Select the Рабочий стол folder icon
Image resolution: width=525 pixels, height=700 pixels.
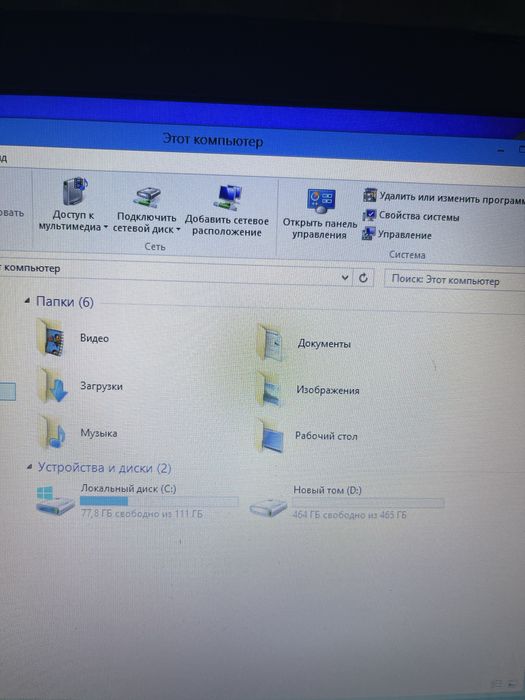[x=271, y=436]
